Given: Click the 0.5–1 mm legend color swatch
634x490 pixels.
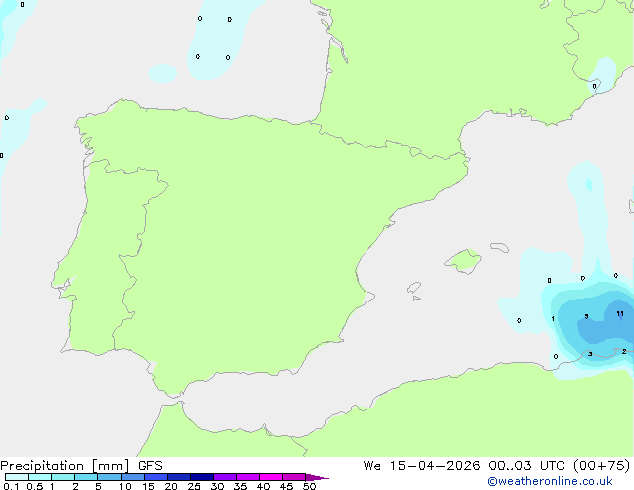Looking at the screenshot, I should pos(40,477).
